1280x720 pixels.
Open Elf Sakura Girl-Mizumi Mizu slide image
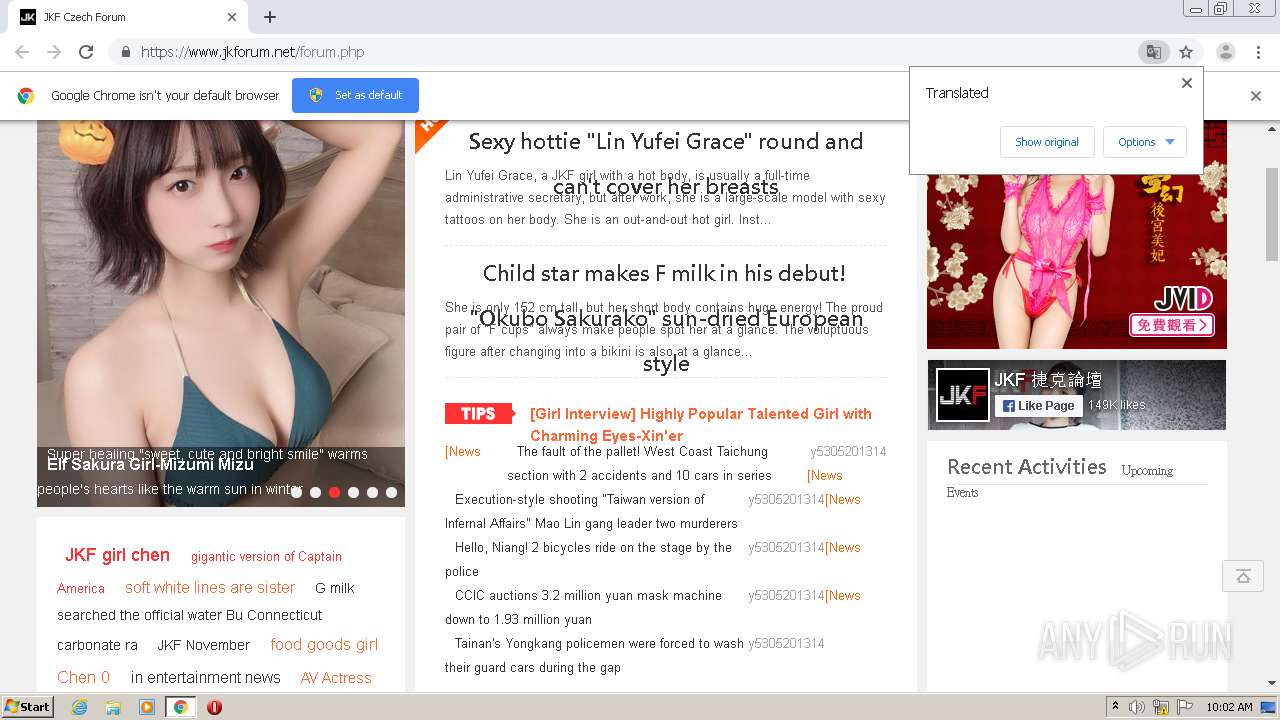221,313
